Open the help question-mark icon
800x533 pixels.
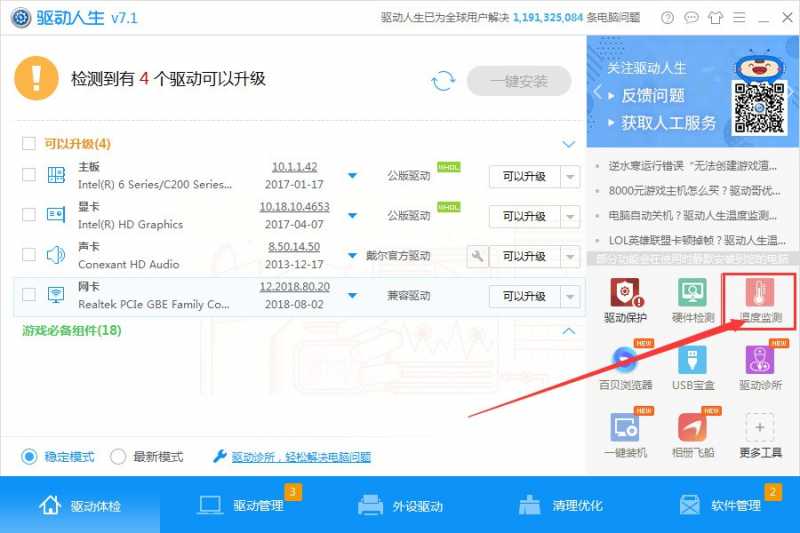(667, 18)
